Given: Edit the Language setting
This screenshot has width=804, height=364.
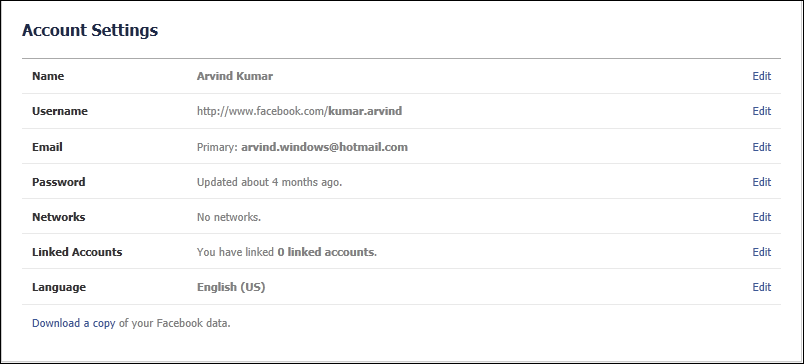Looking at the screenshot, I should (761, 287).
